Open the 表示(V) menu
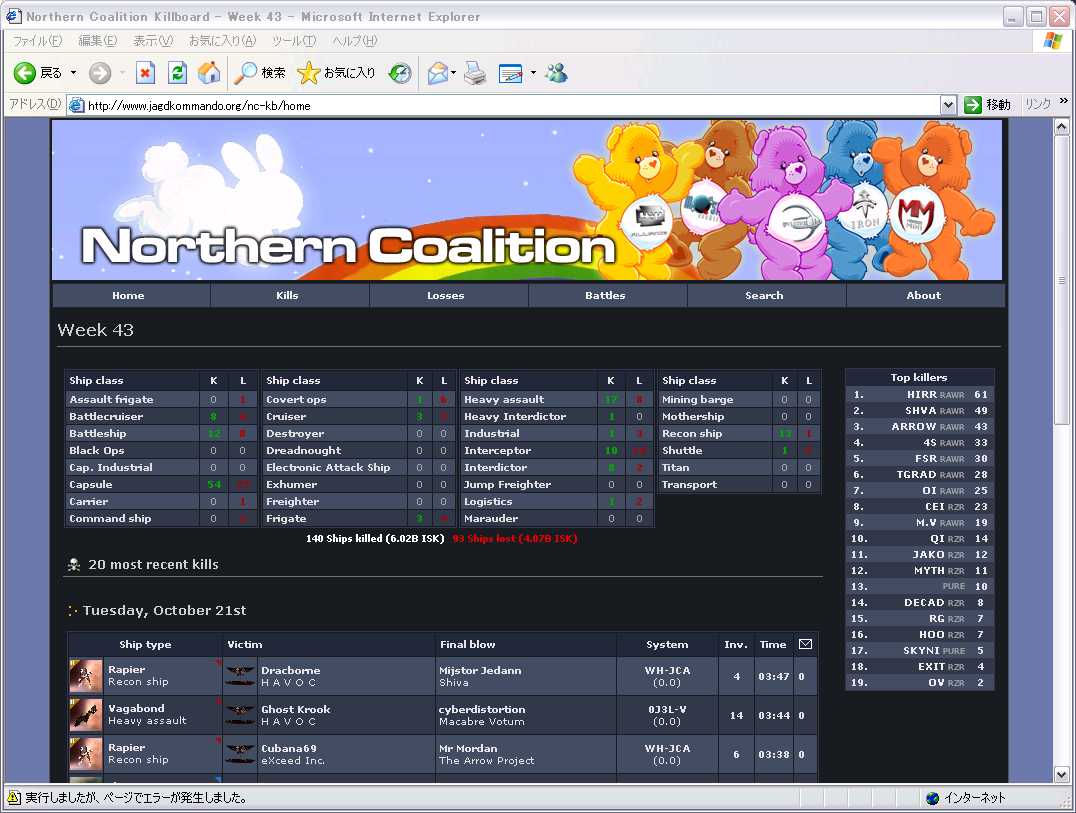The height and width of the screenshot is (813, 1076). point(153,41)
